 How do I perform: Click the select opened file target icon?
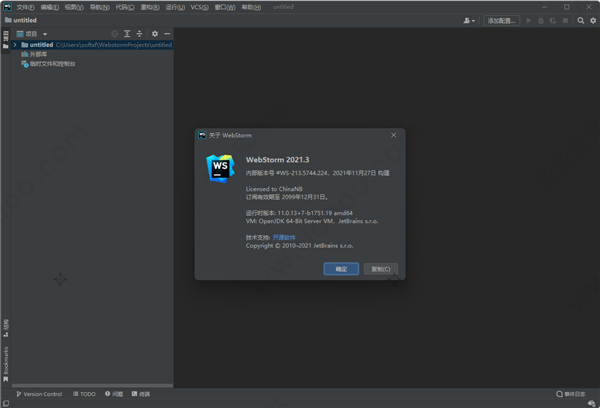pos(114,34)
